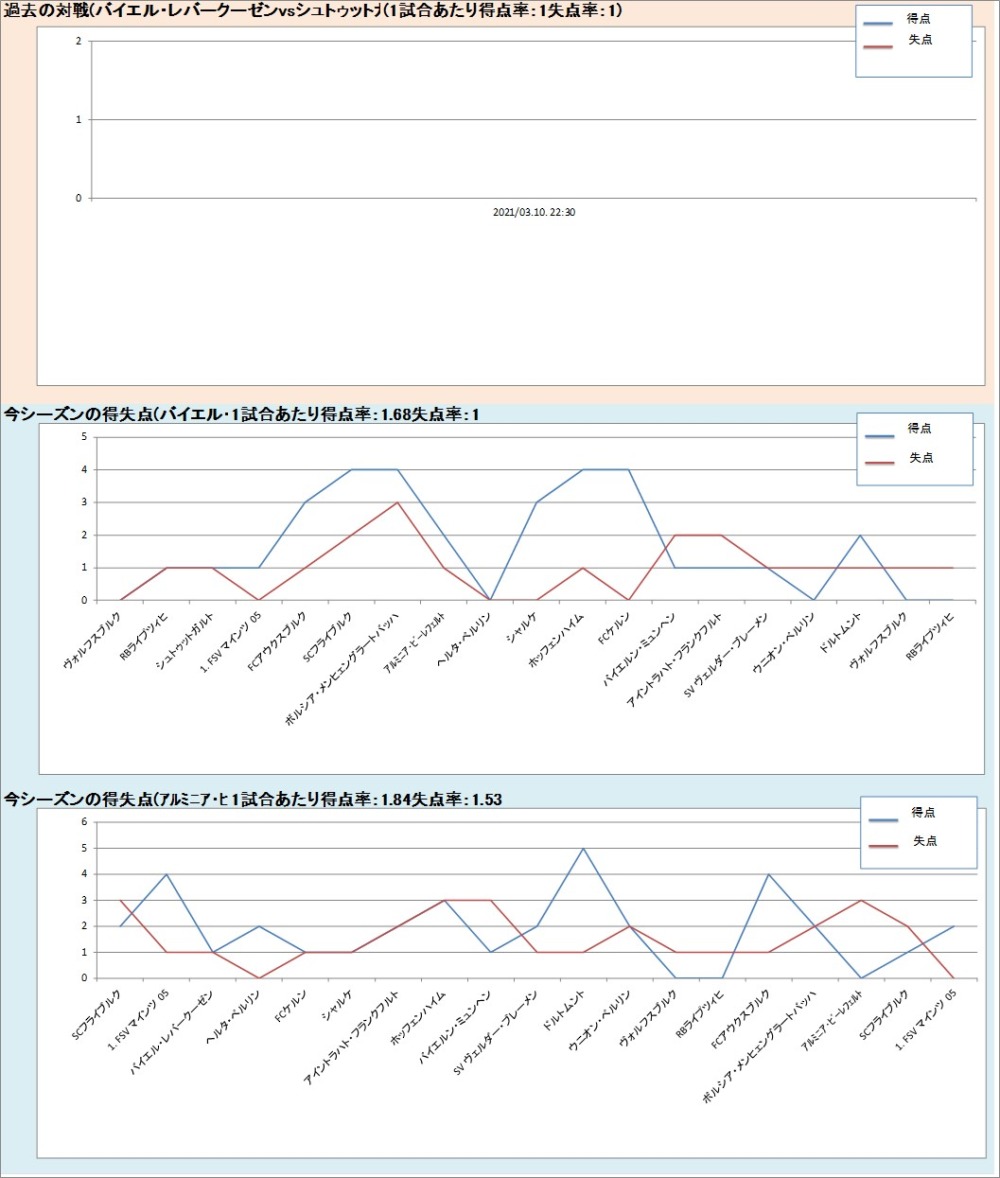Click 失点 red line swatch in 過去の対戦 legend
Viewport: 1000px width, 1178px height.
pos(877,45)
